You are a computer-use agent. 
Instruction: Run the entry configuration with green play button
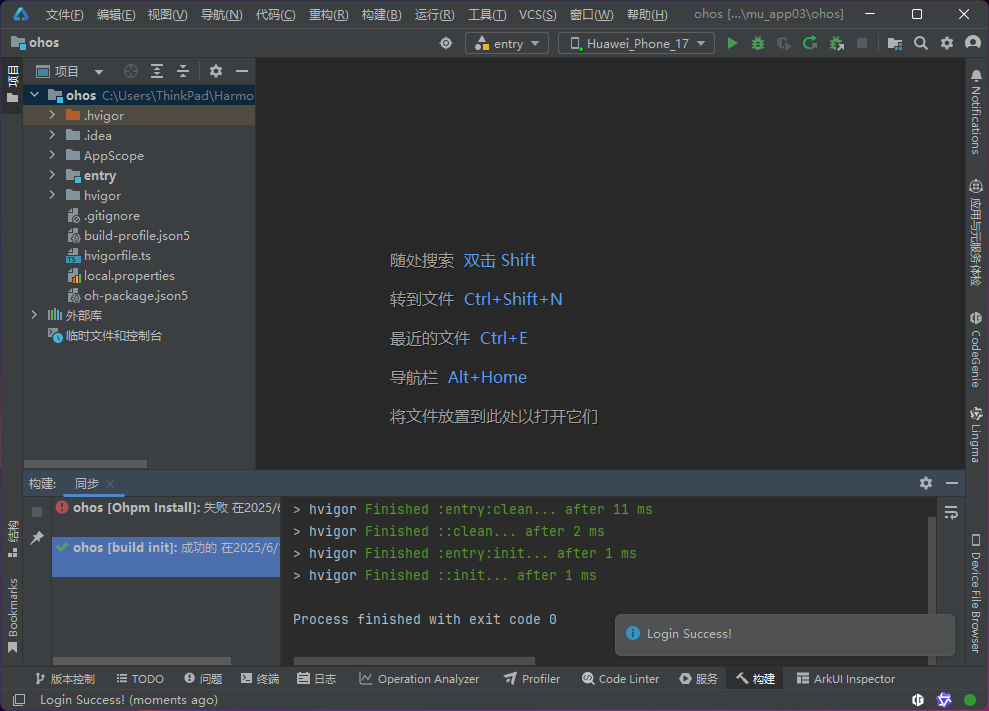[x=732, y=43]
